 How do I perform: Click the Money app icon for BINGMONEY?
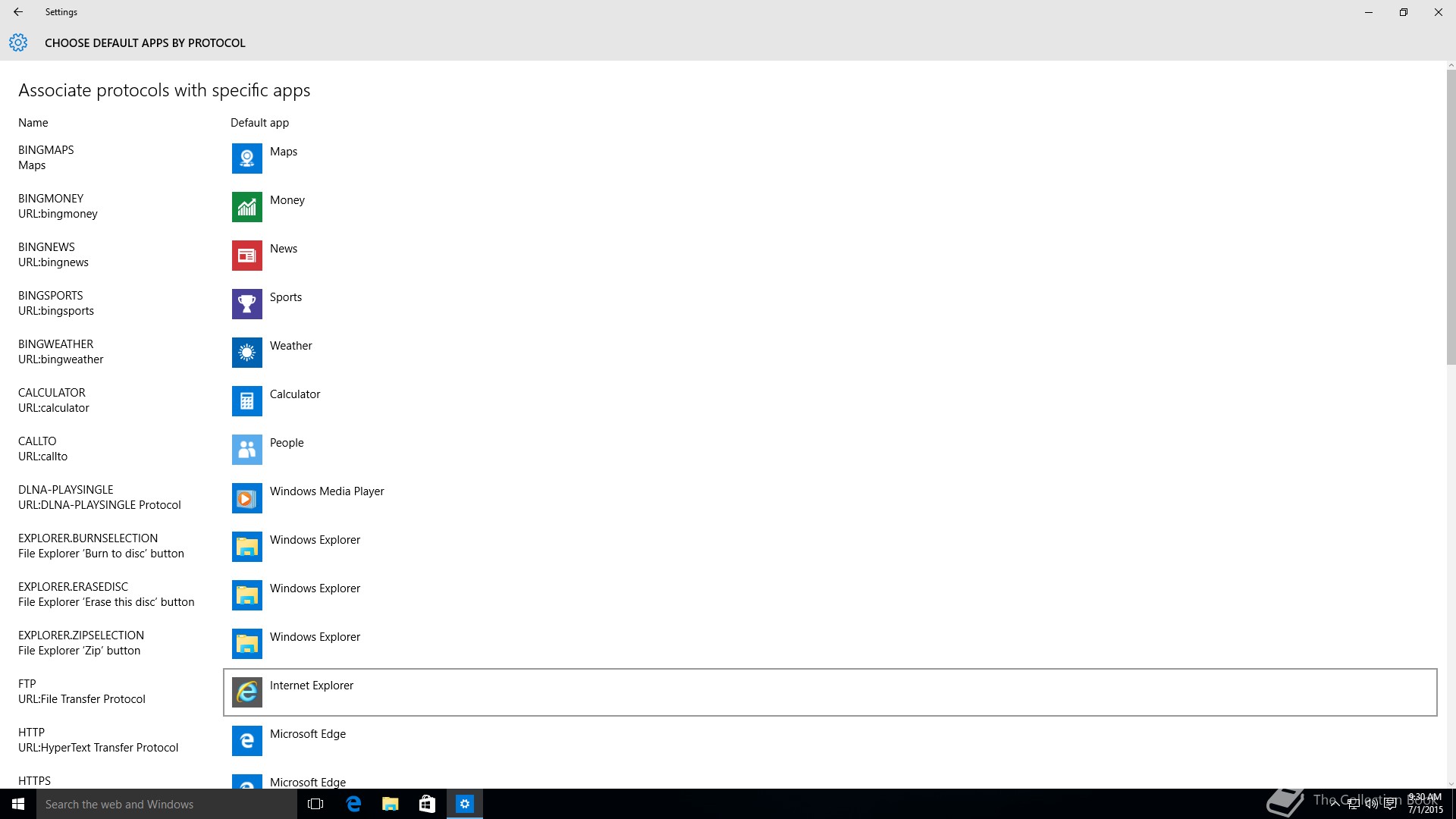coord(246,207)
